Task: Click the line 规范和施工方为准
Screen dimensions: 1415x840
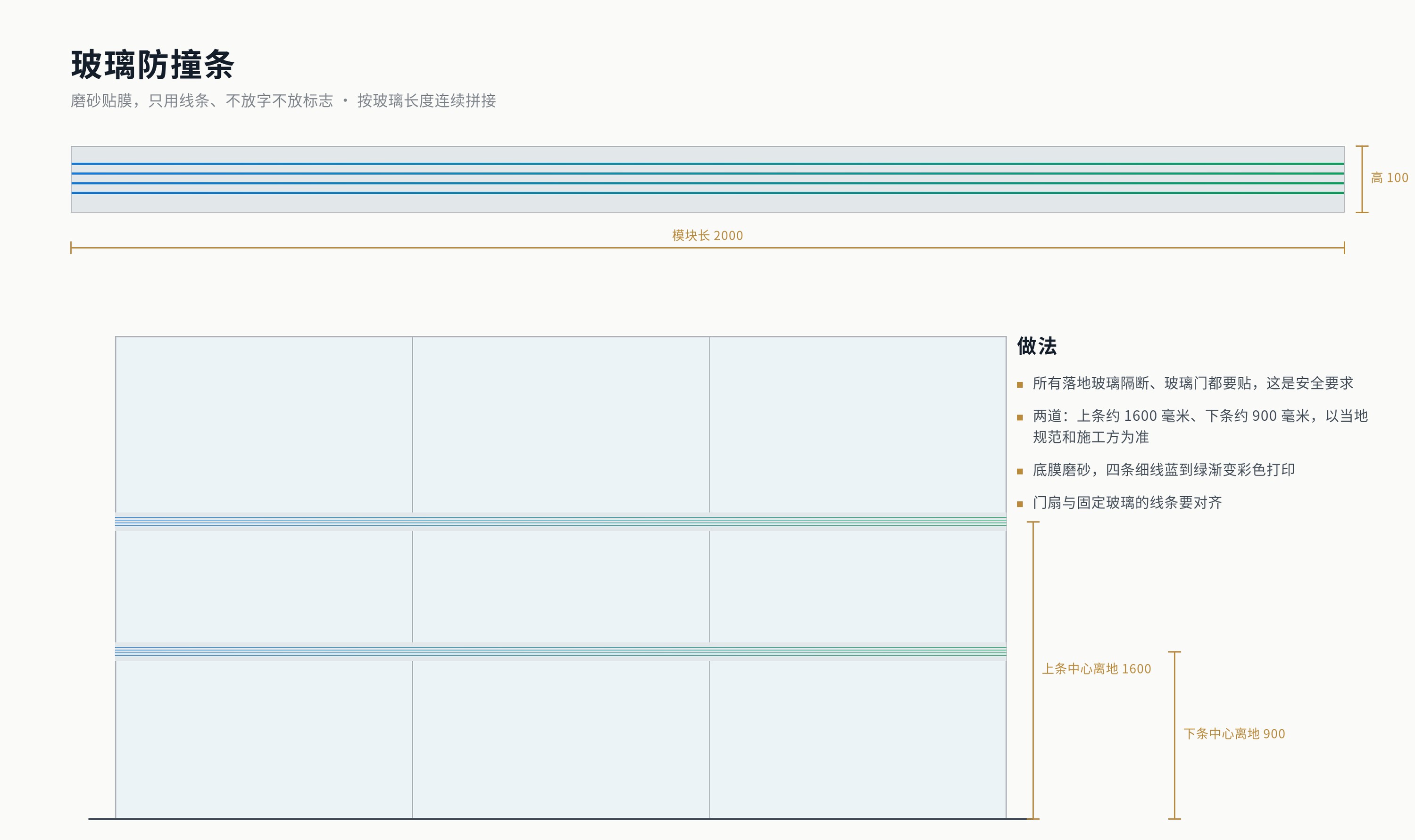Action: 1090,437
